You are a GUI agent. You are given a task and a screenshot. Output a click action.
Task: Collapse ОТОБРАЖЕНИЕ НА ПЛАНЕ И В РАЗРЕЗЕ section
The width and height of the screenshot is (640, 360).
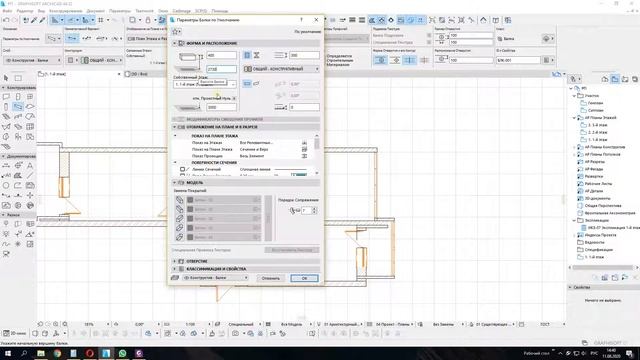(175, 127)
